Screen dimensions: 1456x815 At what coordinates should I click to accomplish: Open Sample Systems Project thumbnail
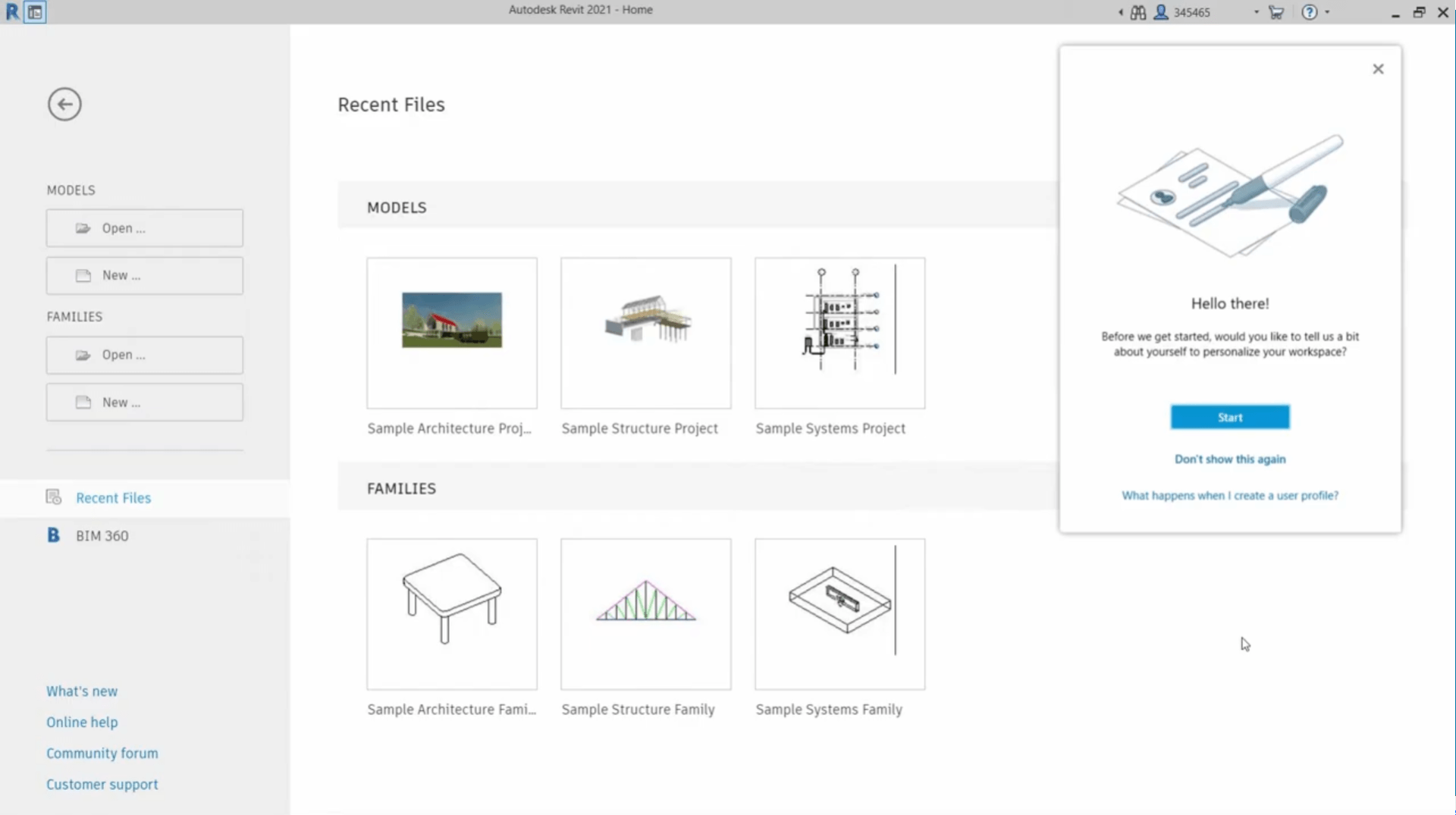click(840, 333)
